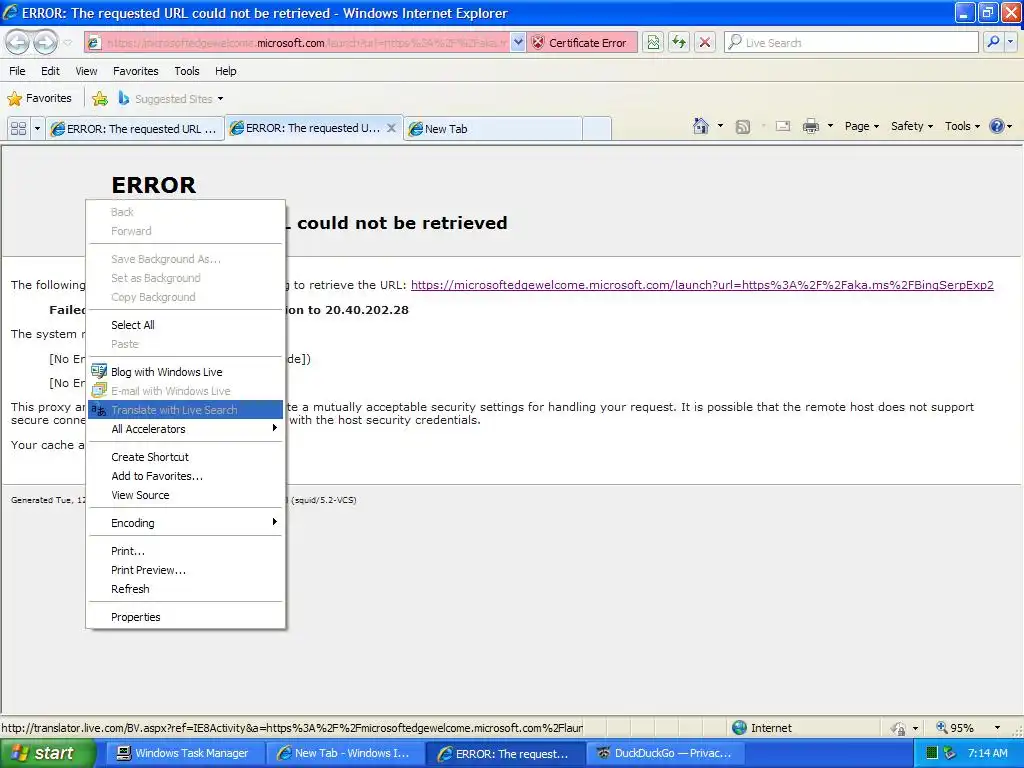Choose Create Shortcut in context menu

[185, 456]
